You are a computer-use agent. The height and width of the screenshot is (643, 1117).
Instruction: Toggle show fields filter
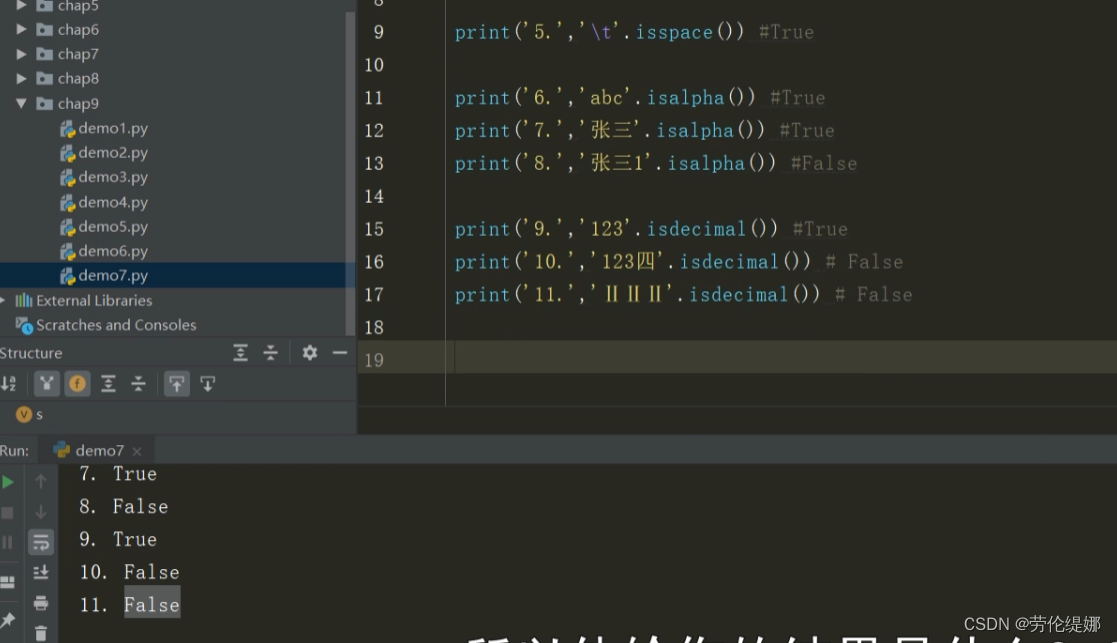[x=77, y=385]
